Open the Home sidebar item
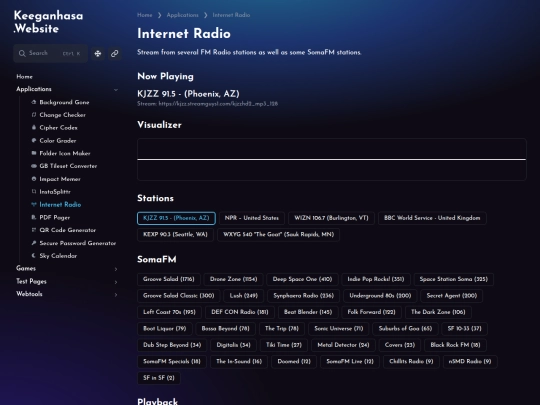The image size is (540, 405). pos(24,76)
